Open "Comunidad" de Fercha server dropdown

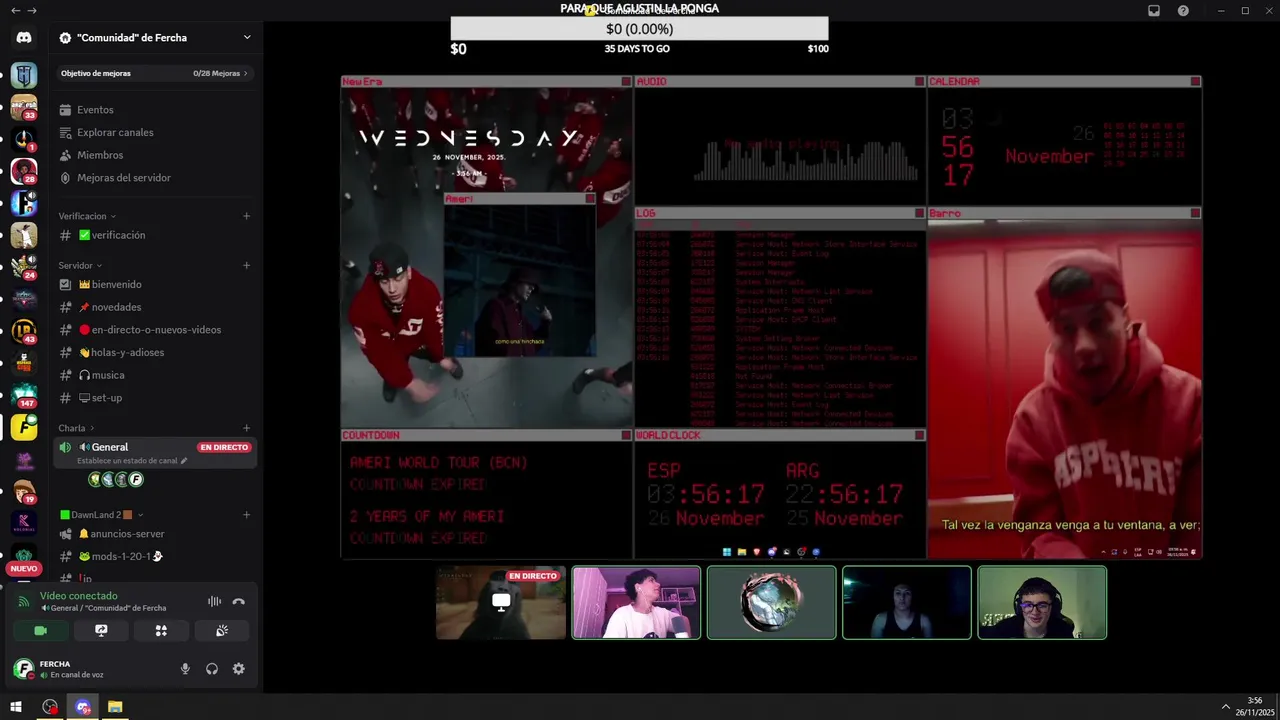click(x=155, y=37)
